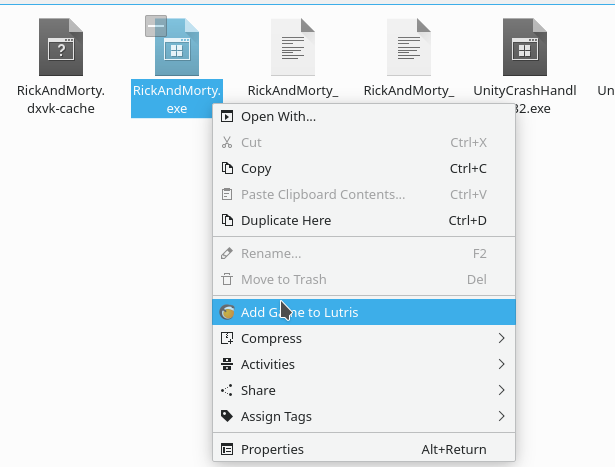The width and height of the screenshot is (615, 467).
Task: Click the UnityCrashHandler exe file icon
Action: coord(525,47)
